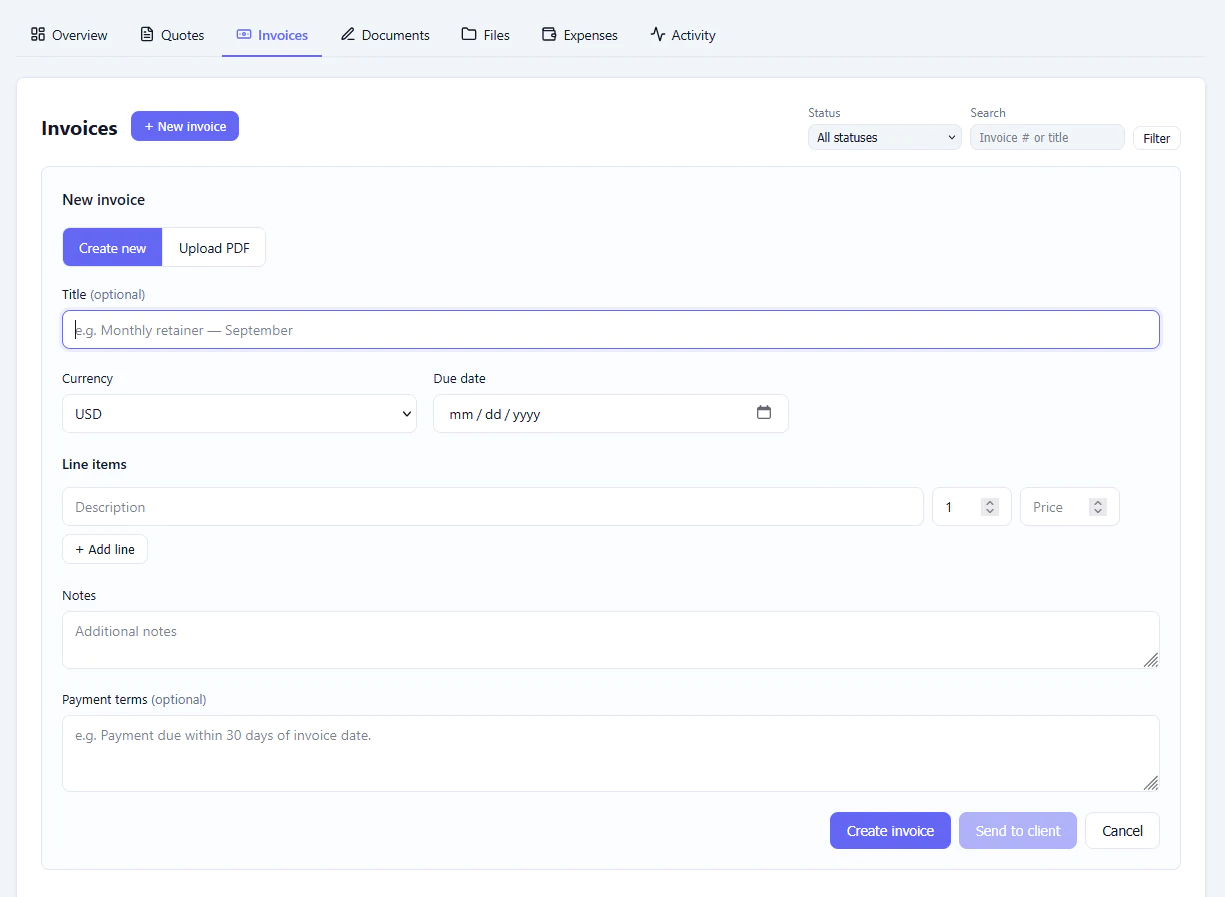Click the 'Line items' label
The width and height of the screenshot is (1225, 897).
pyautogui.click(x=94, y=464)
